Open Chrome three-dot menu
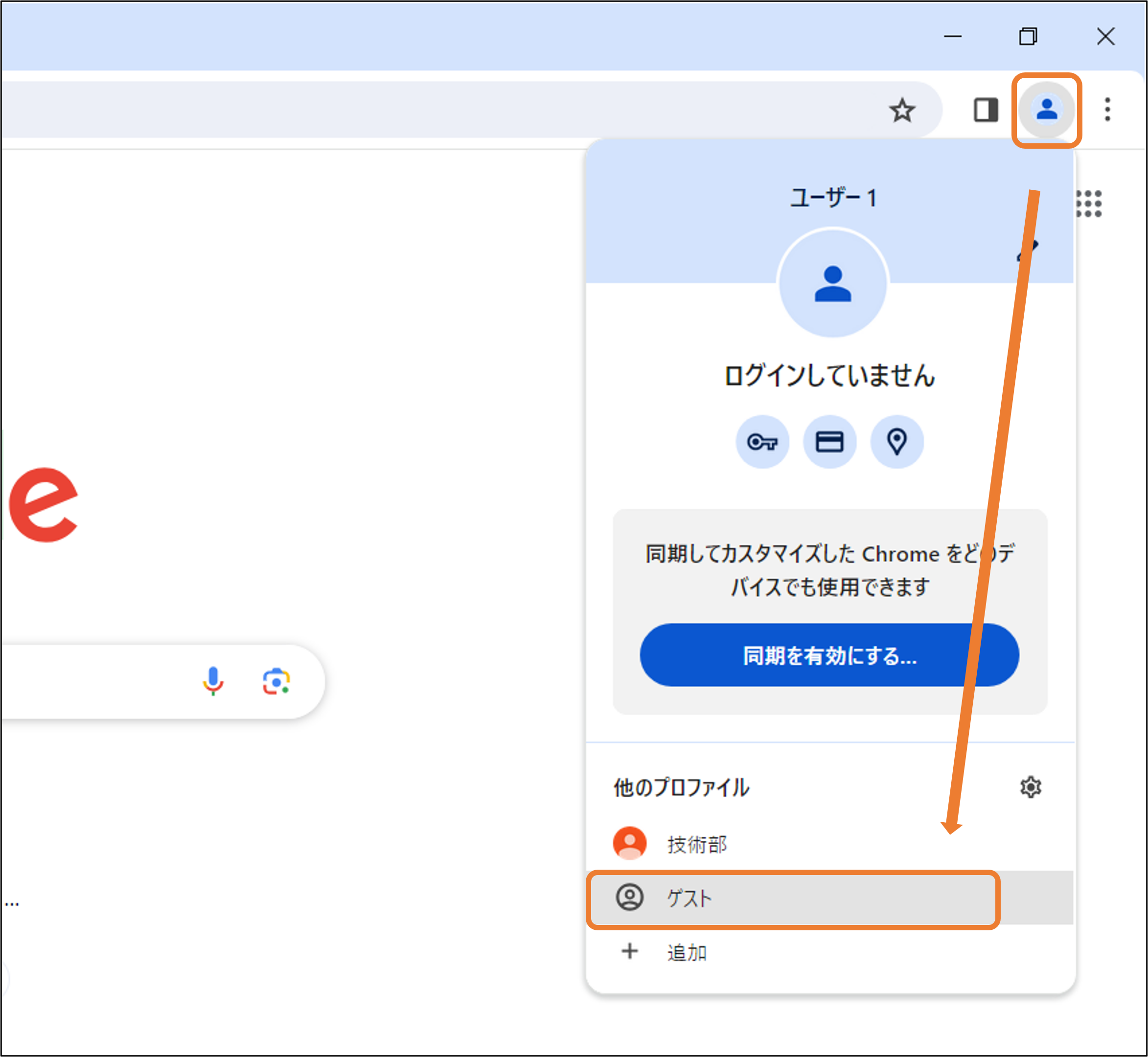 coord(1107,109)
